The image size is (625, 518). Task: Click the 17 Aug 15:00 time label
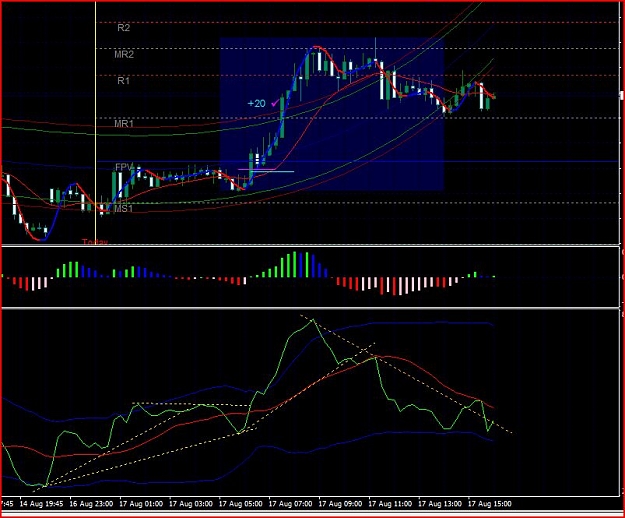pyautogui.click(x=489, y=504)
